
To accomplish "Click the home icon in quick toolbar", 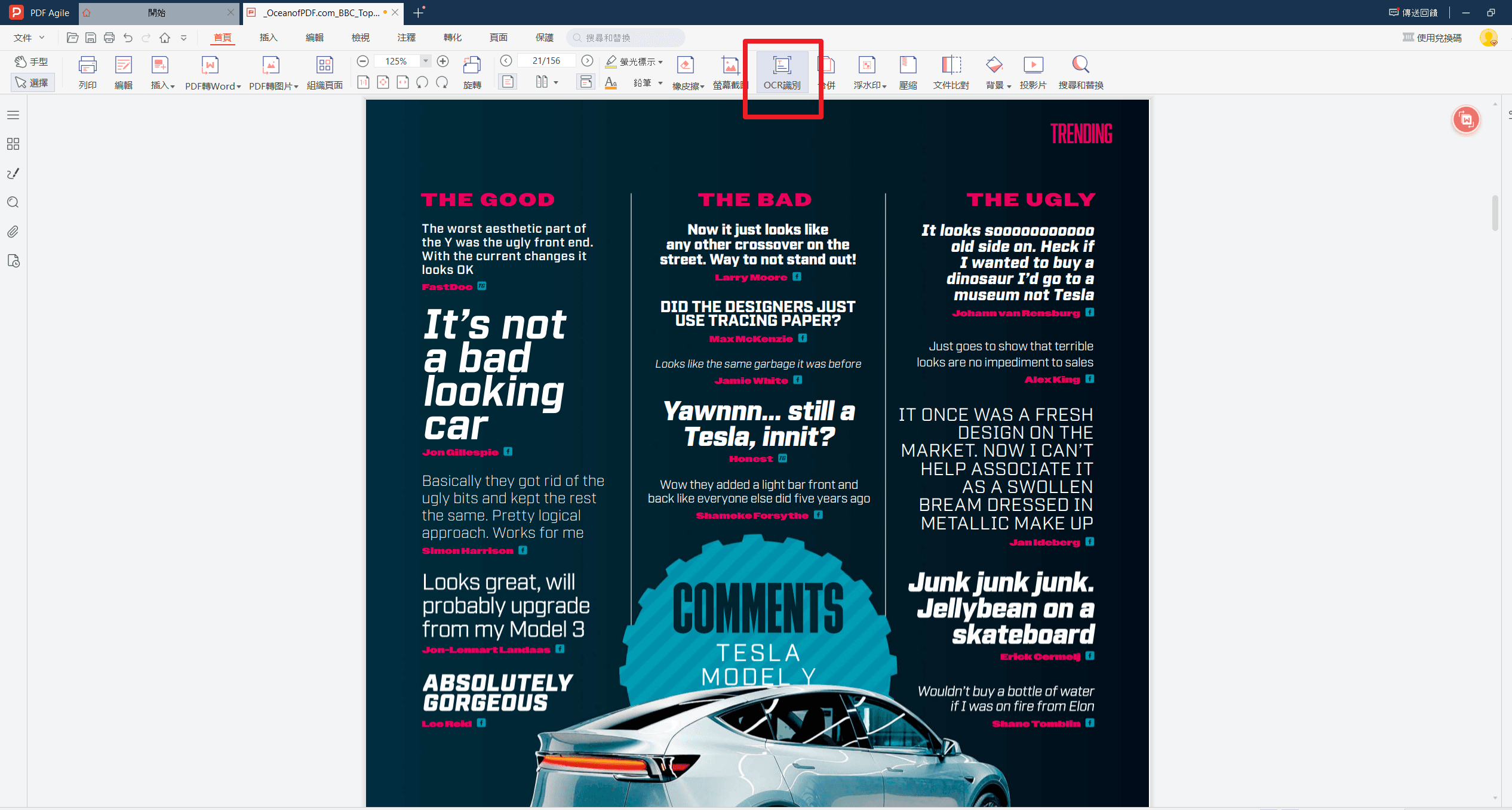I will 165,38.
